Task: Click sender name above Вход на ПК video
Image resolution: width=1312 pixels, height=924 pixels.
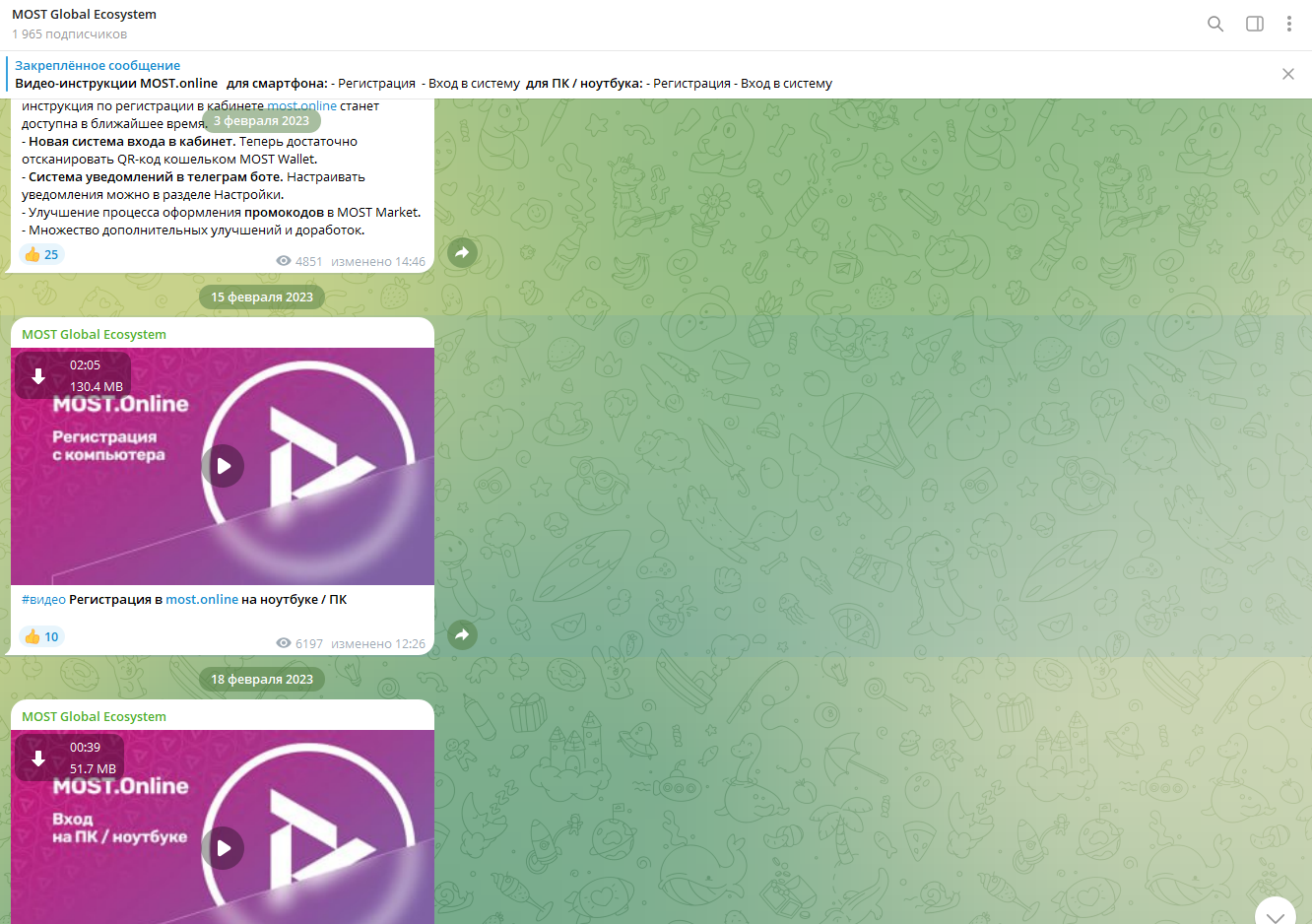Action: 94,716
